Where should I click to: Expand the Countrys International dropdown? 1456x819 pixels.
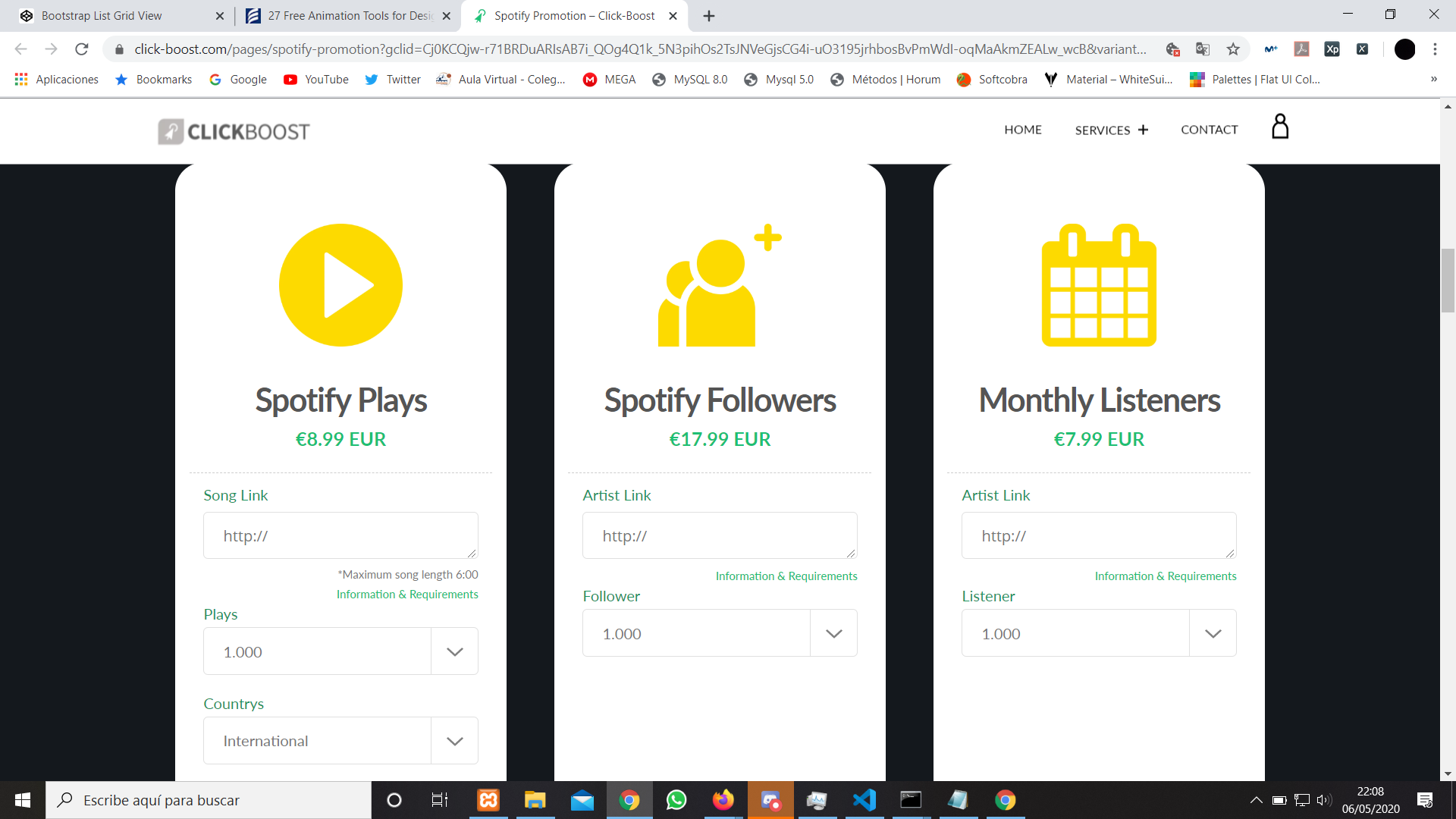pyautogui.click(x=454, y=741)
